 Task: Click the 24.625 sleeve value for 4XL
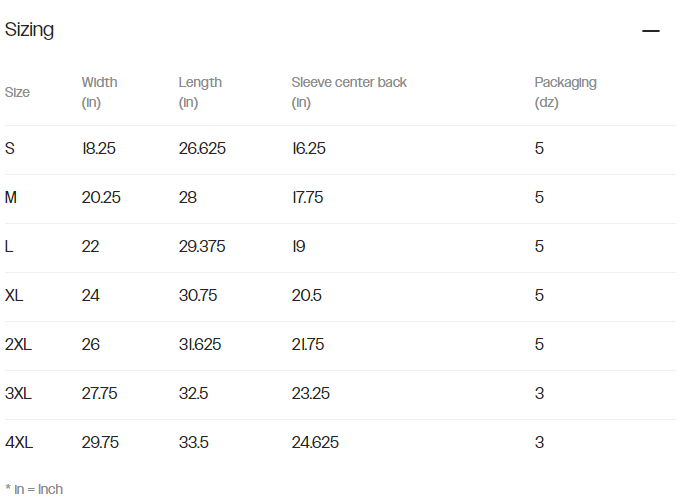point(316,443)
